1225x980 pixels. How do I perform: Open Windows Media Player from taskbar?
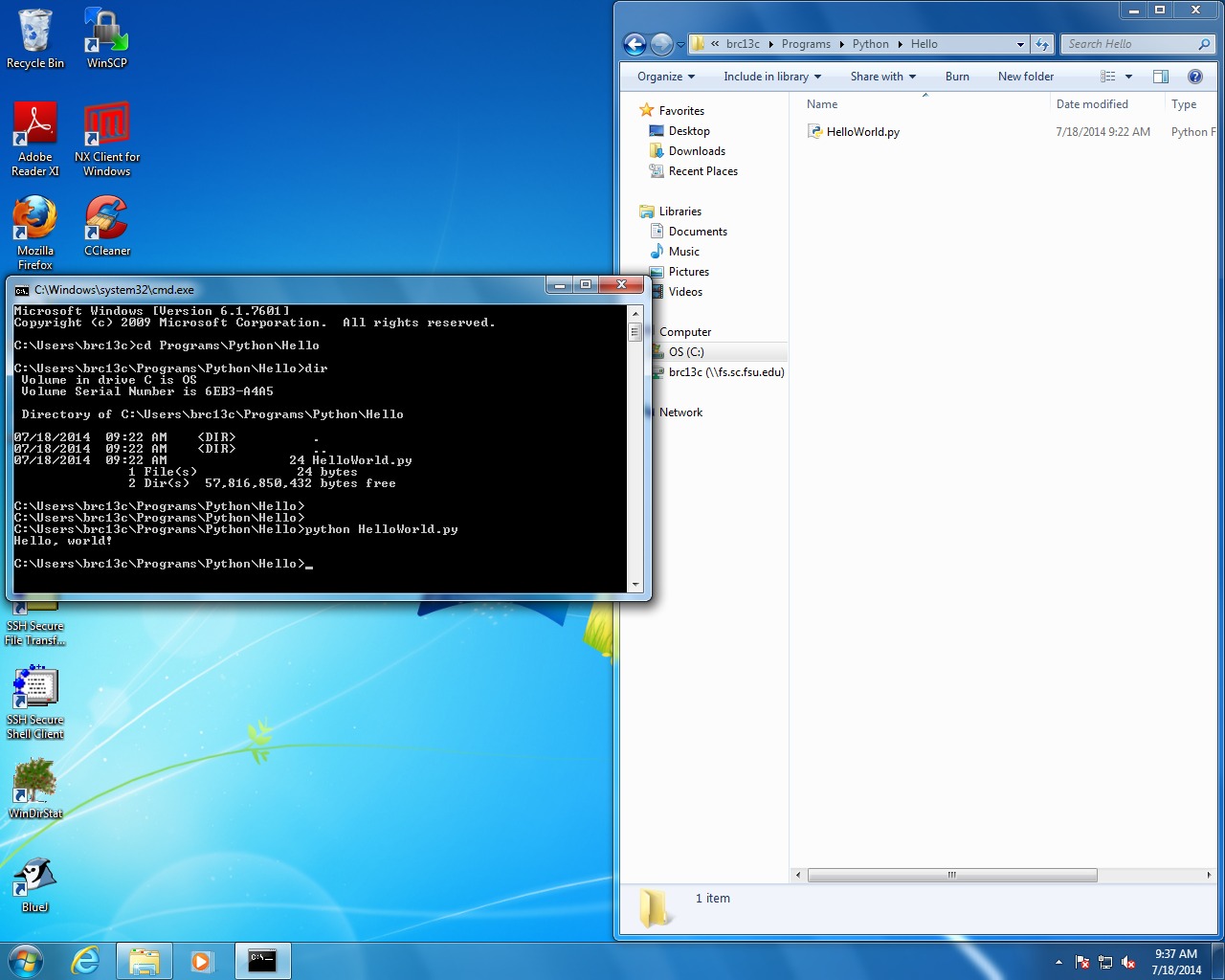click(202, 961)
